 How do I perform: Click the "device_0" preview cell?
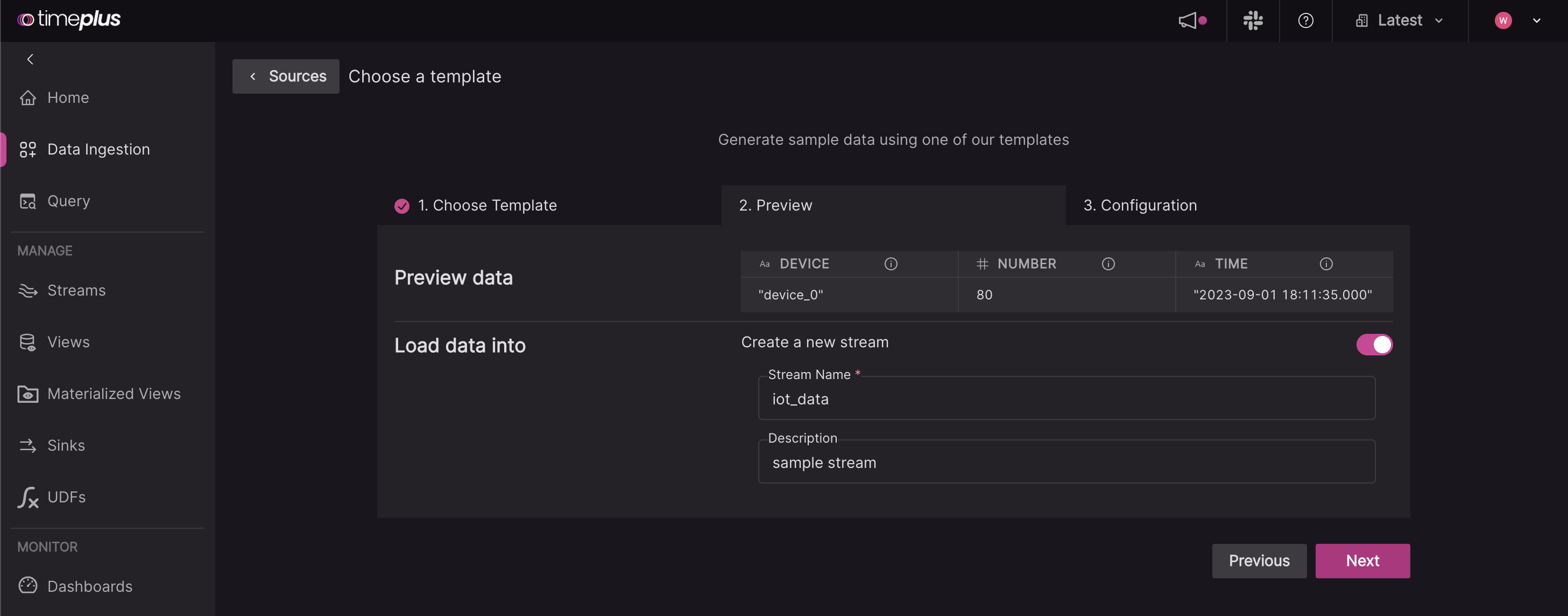pyautogui.click(x=849, y=295)
